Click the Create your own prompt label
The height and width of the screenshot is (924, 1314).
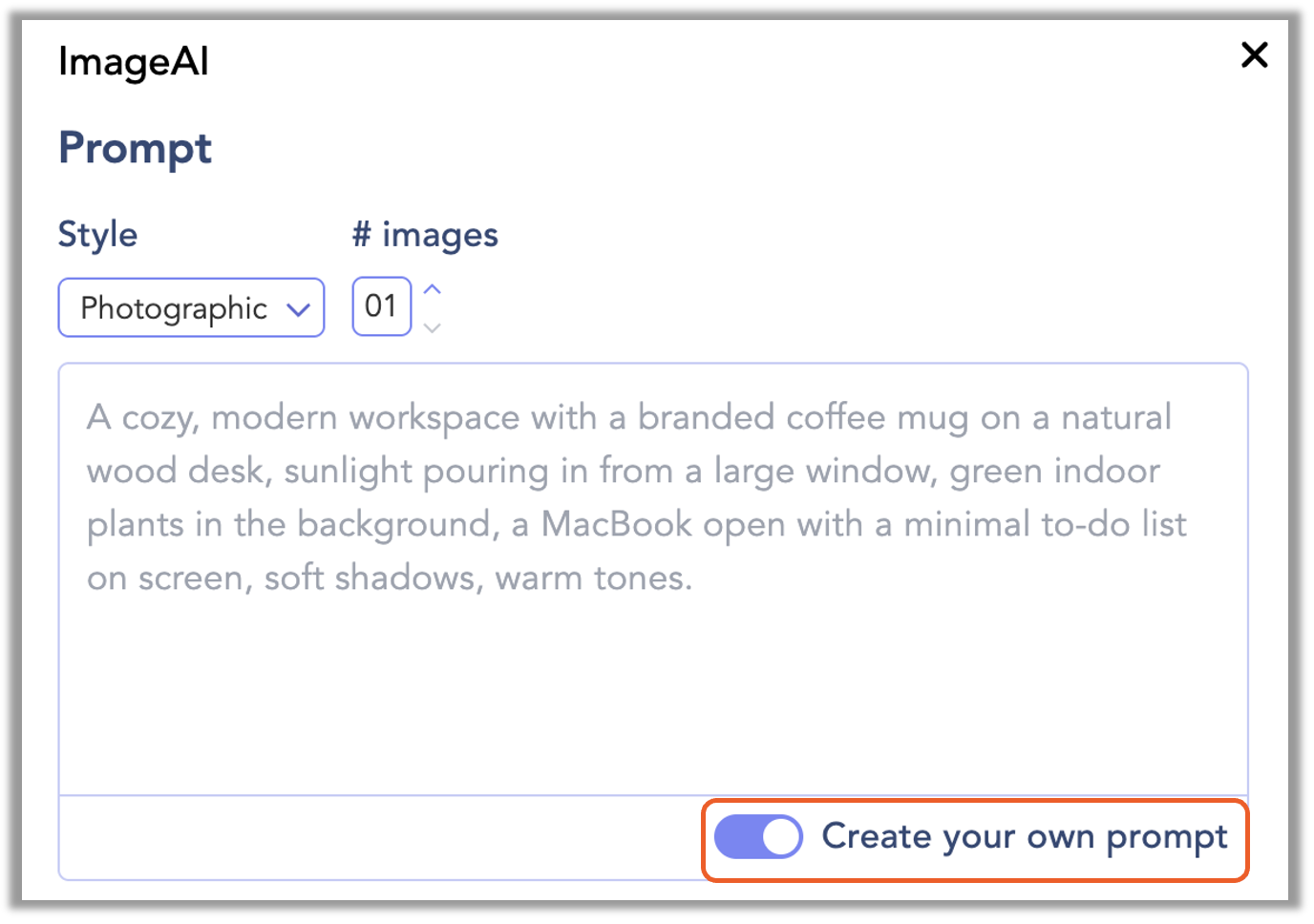point(1024,836)
